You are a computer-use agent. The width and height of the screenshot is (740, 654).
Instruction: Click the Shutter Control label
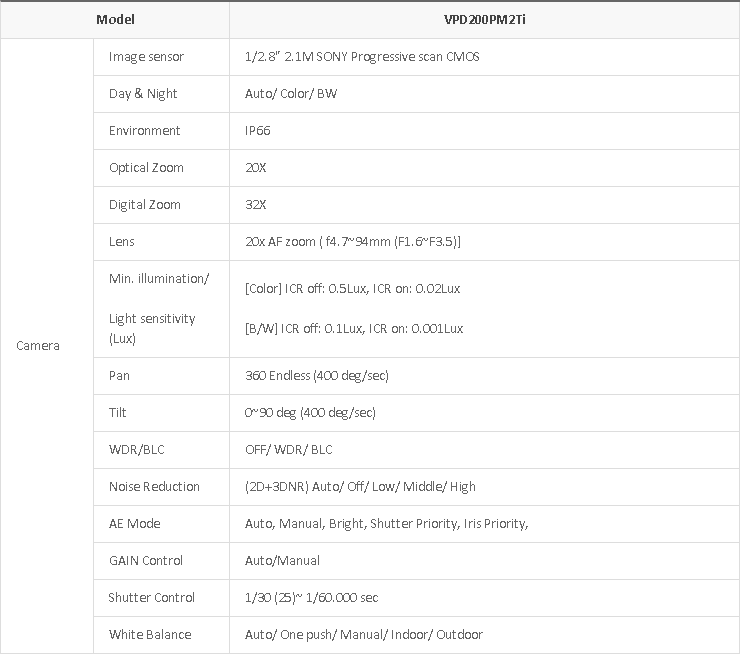(x=153, y=598)
